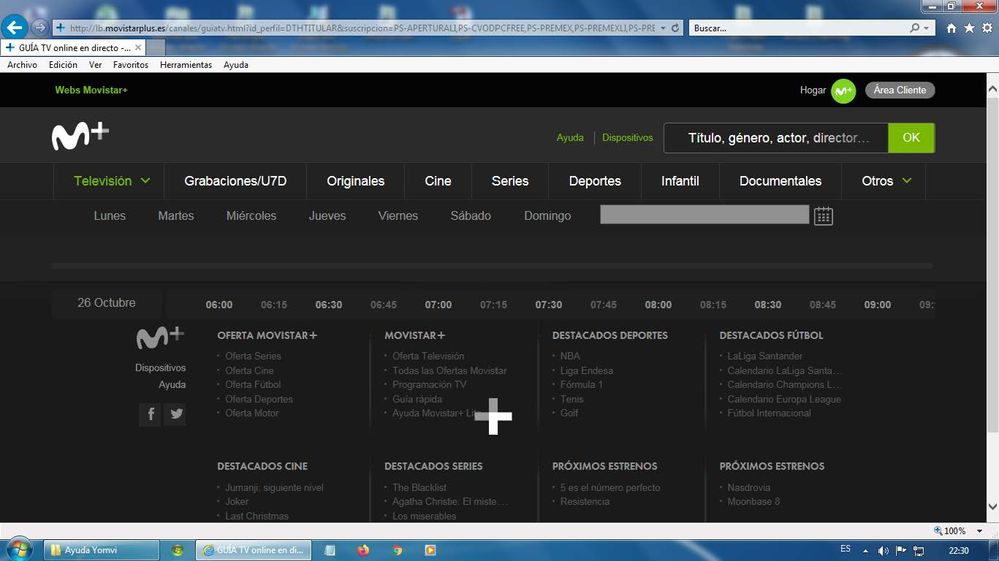Screen dimensions: 999x561
Task: Click the Título, género, actor search field
Action: [x=775, y=138]
